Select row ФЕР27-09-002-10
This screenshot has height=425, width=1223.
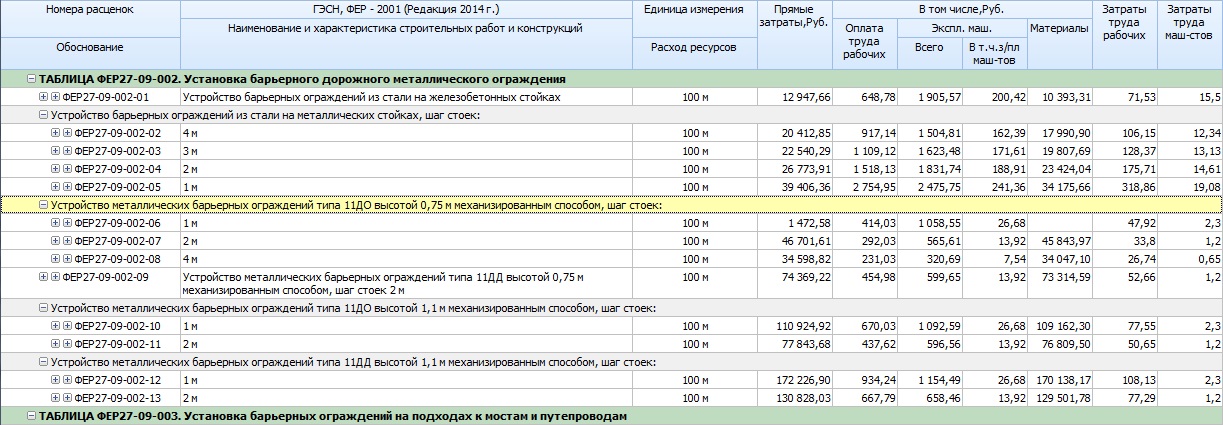(x=611, y=326)
